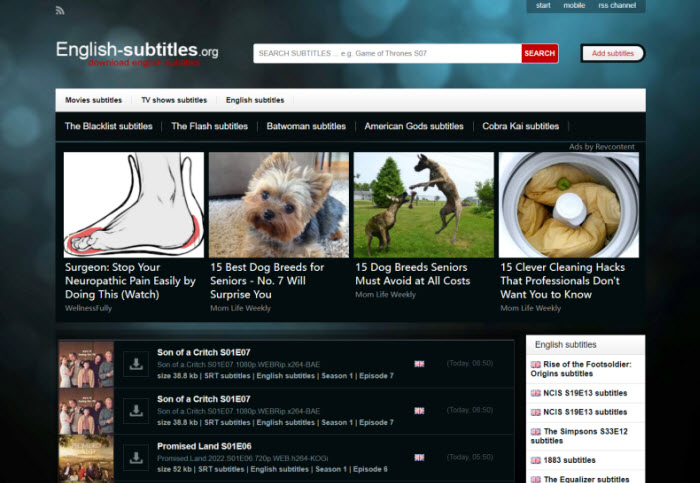The image size is (700, 483).
Task: Click '(Today, 05:50)' timestamp on Promised Land
Action: click(470, 457)
